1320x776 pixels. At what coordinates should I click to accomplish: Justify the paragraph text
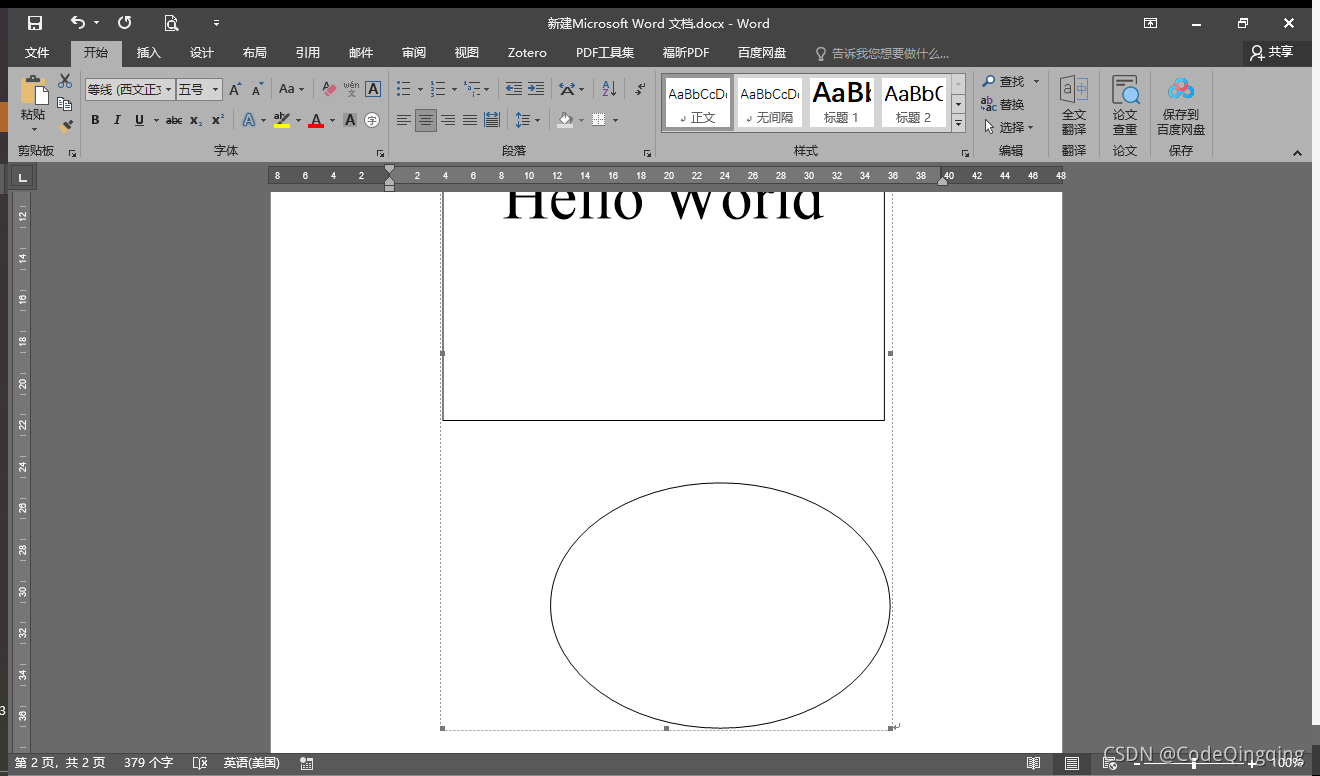pos(470,120)
